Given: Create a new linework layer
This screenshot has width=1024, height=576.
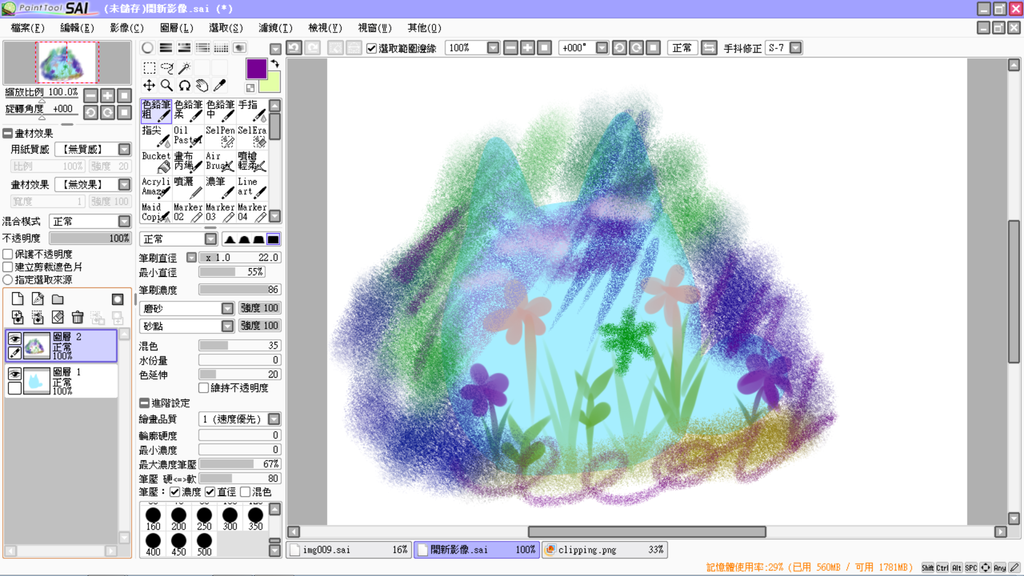Looking at the screenshot, I should [38, 299].
